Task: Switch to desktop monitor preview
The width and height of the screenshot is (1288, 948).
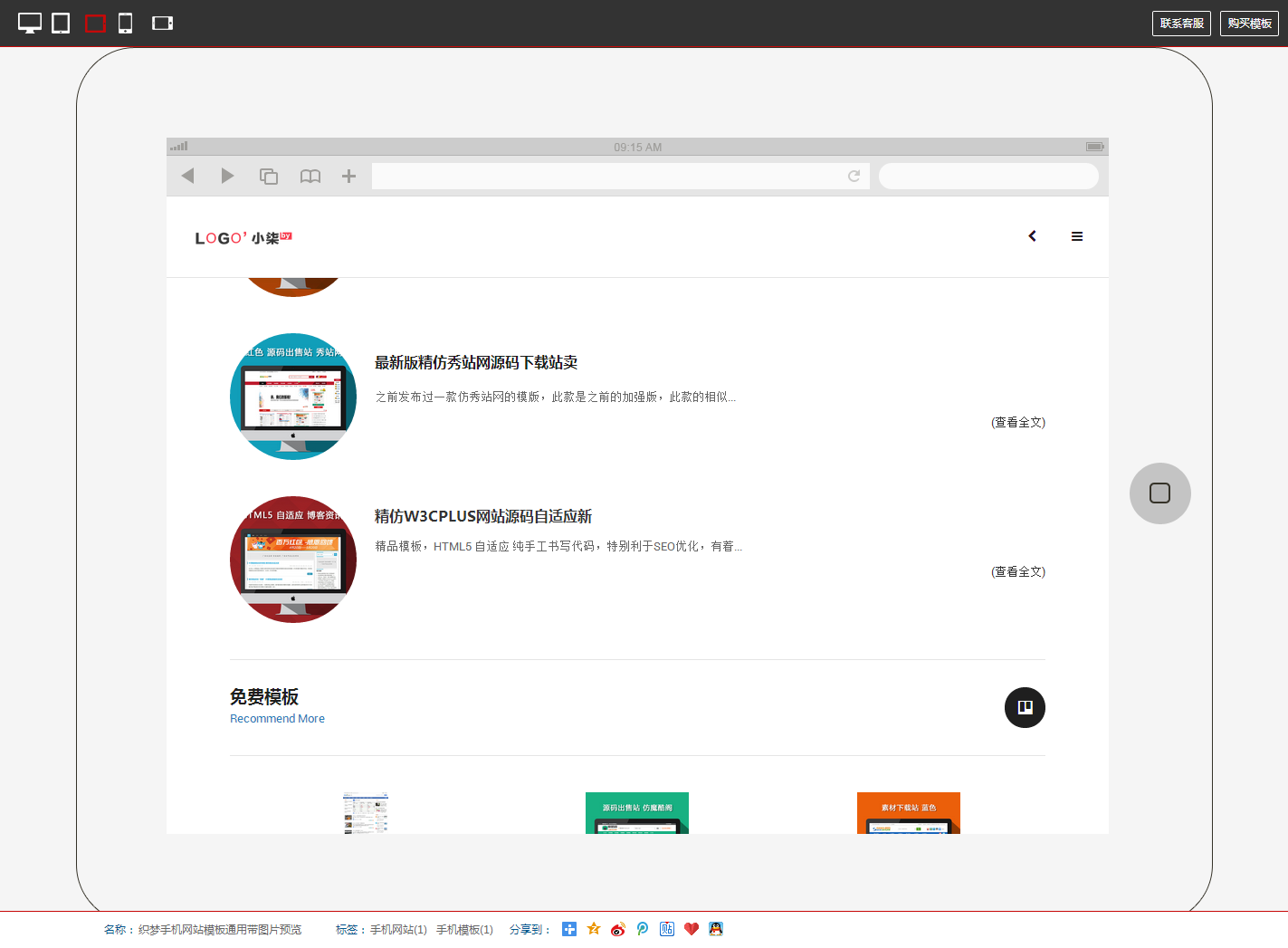Action: click(x=30, y=24)
